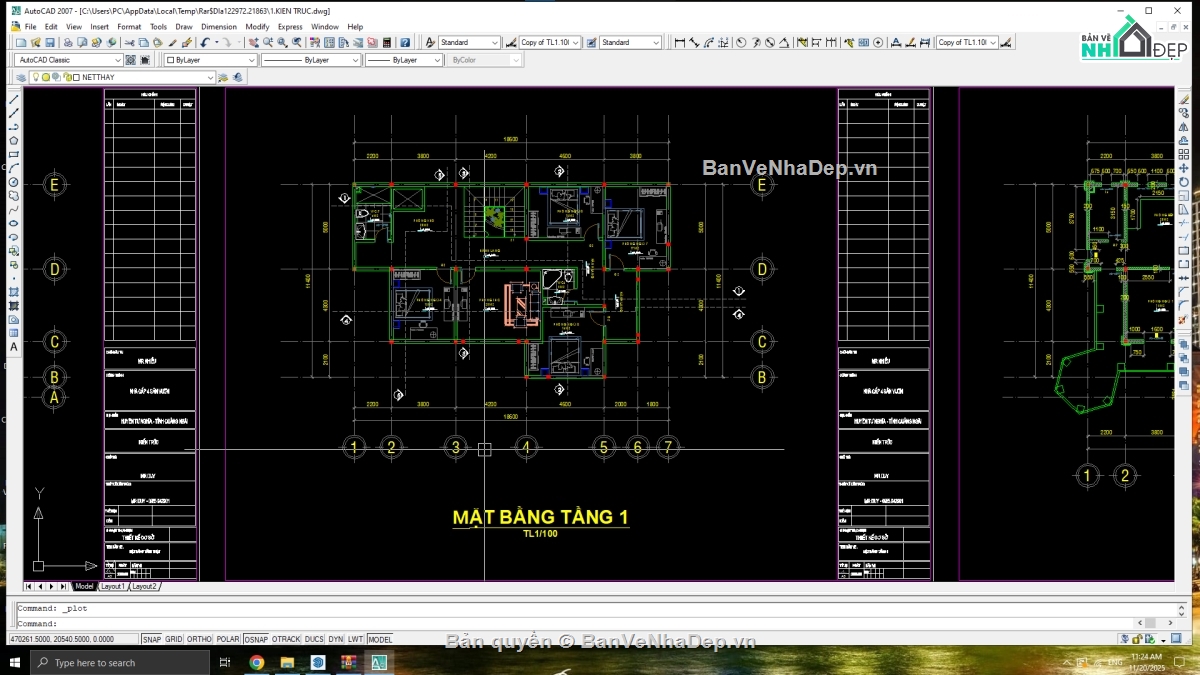Screen dimensions: 1200x675
Task: Open Chrome from the Windows taskbar
Action: coord(257,662)
